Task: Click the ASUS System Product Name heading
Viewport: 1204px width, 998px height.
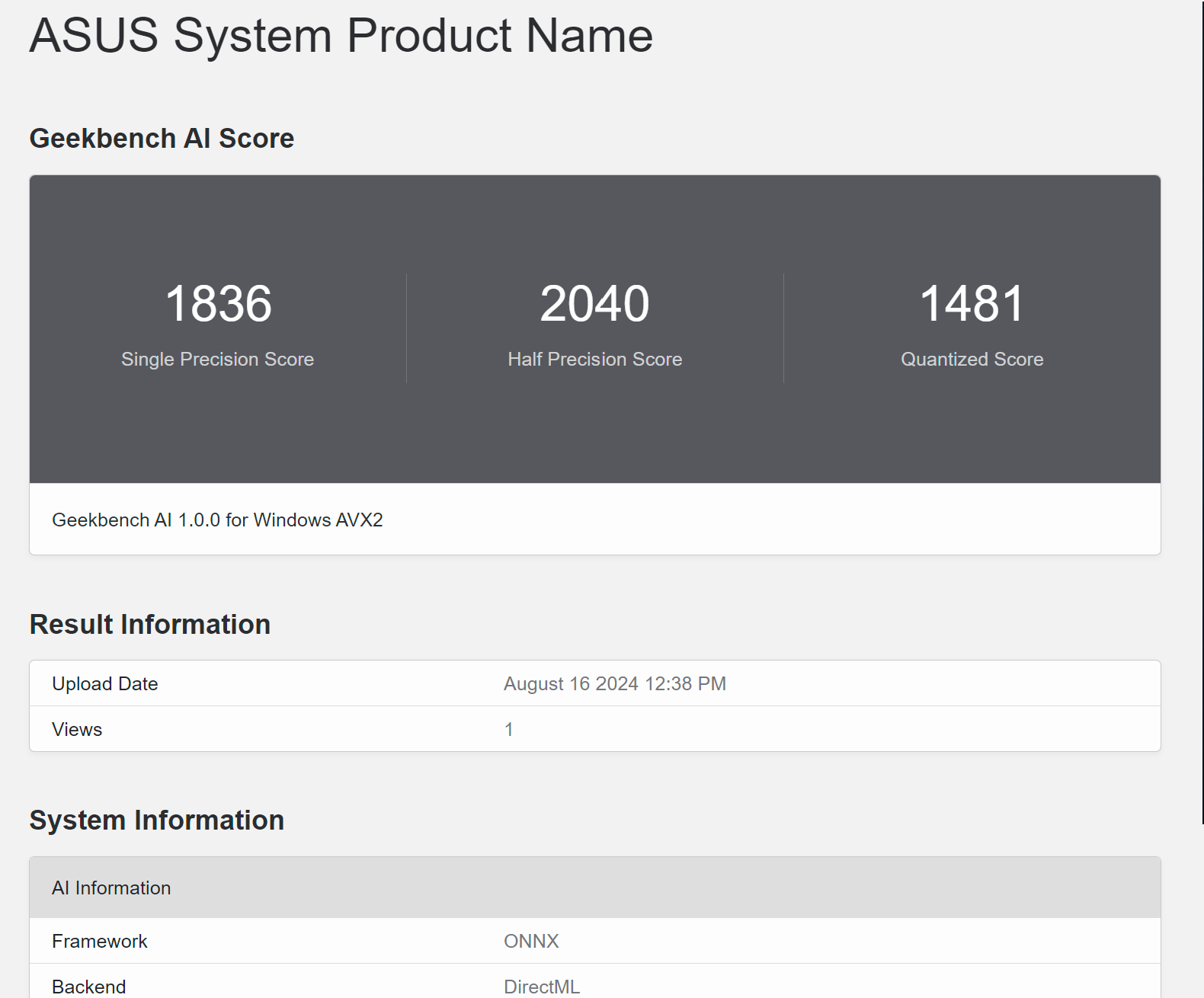Action: [341, 36]
